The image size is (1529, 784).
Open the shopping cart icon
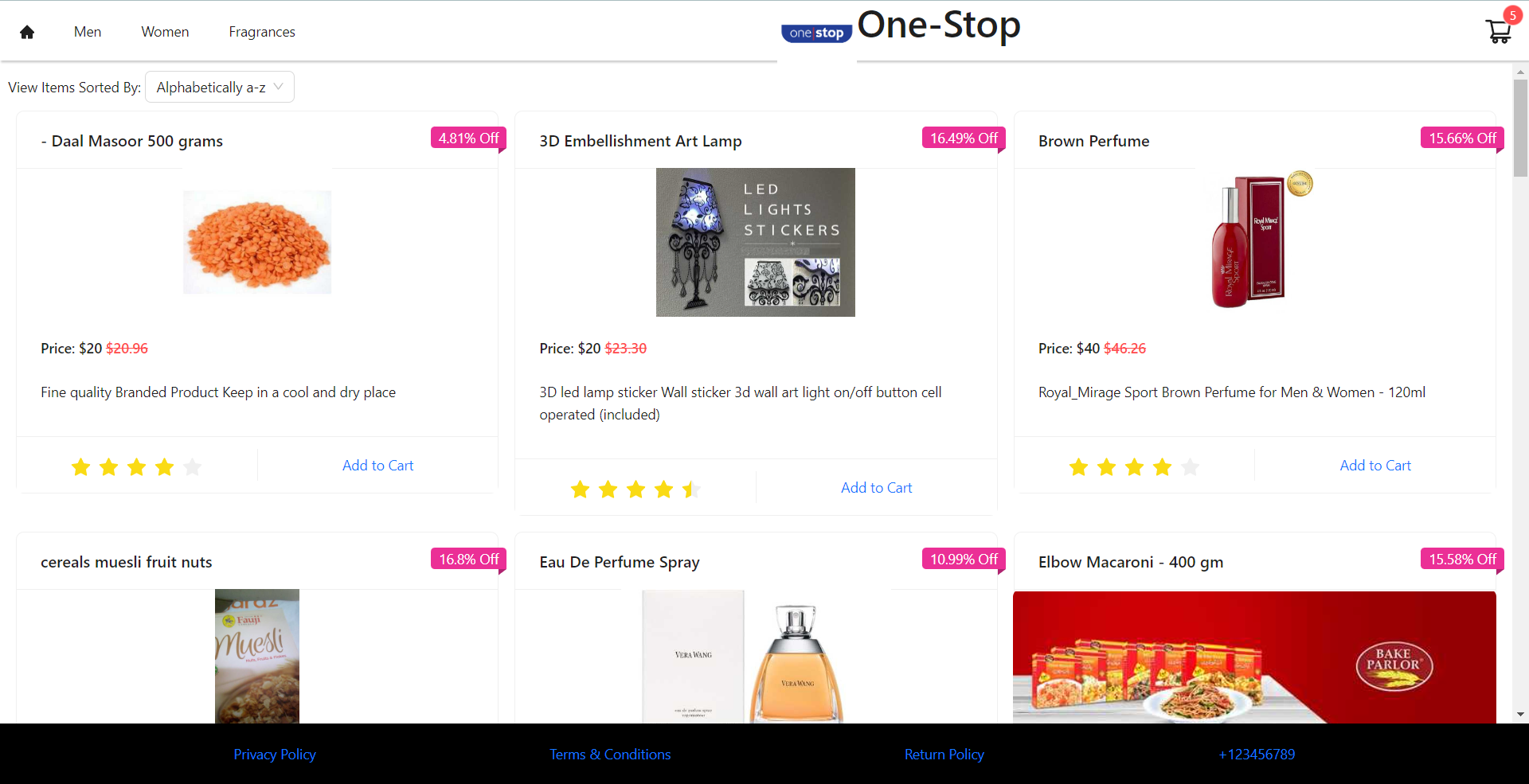(1498, 32)
